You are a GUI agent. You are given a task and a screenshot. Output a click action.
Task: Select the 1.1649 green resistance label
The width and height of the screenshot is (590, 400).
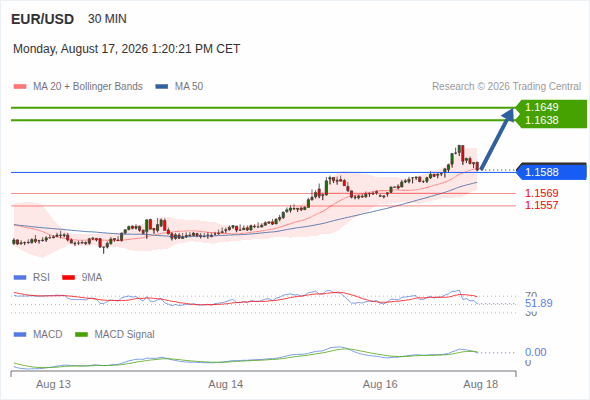coord(541,107)
